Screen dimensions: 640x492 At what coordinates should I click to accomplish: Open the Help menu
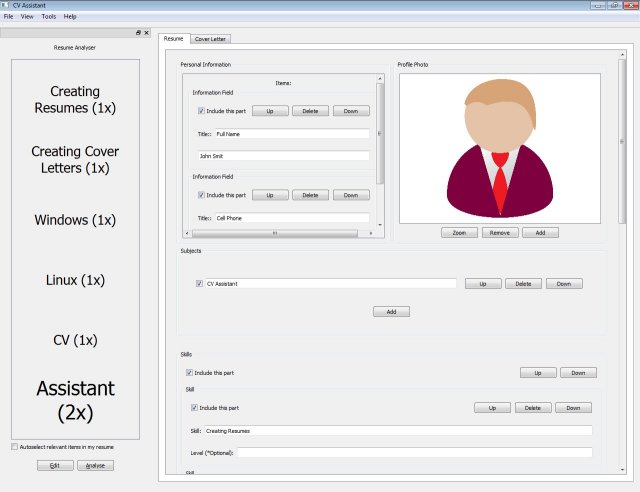point(70,16)
